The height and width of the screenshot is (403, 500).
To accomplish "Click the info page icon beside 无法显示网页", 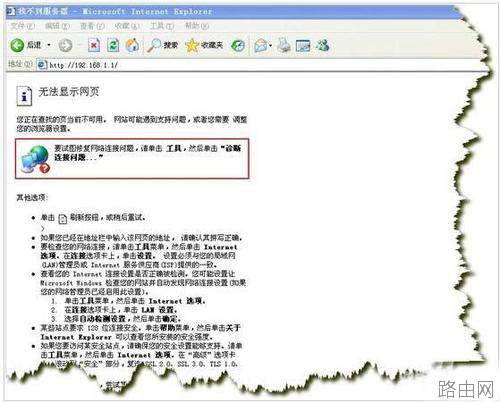I will (x=24, y=96).
